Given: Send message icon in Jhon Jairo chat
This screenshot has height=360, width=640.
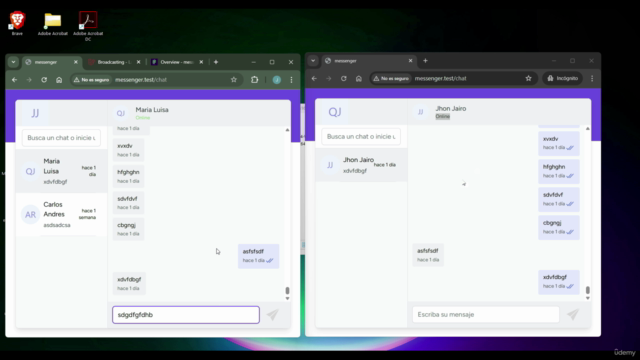Looking at the screenshot, I should [x=573, y=314].
